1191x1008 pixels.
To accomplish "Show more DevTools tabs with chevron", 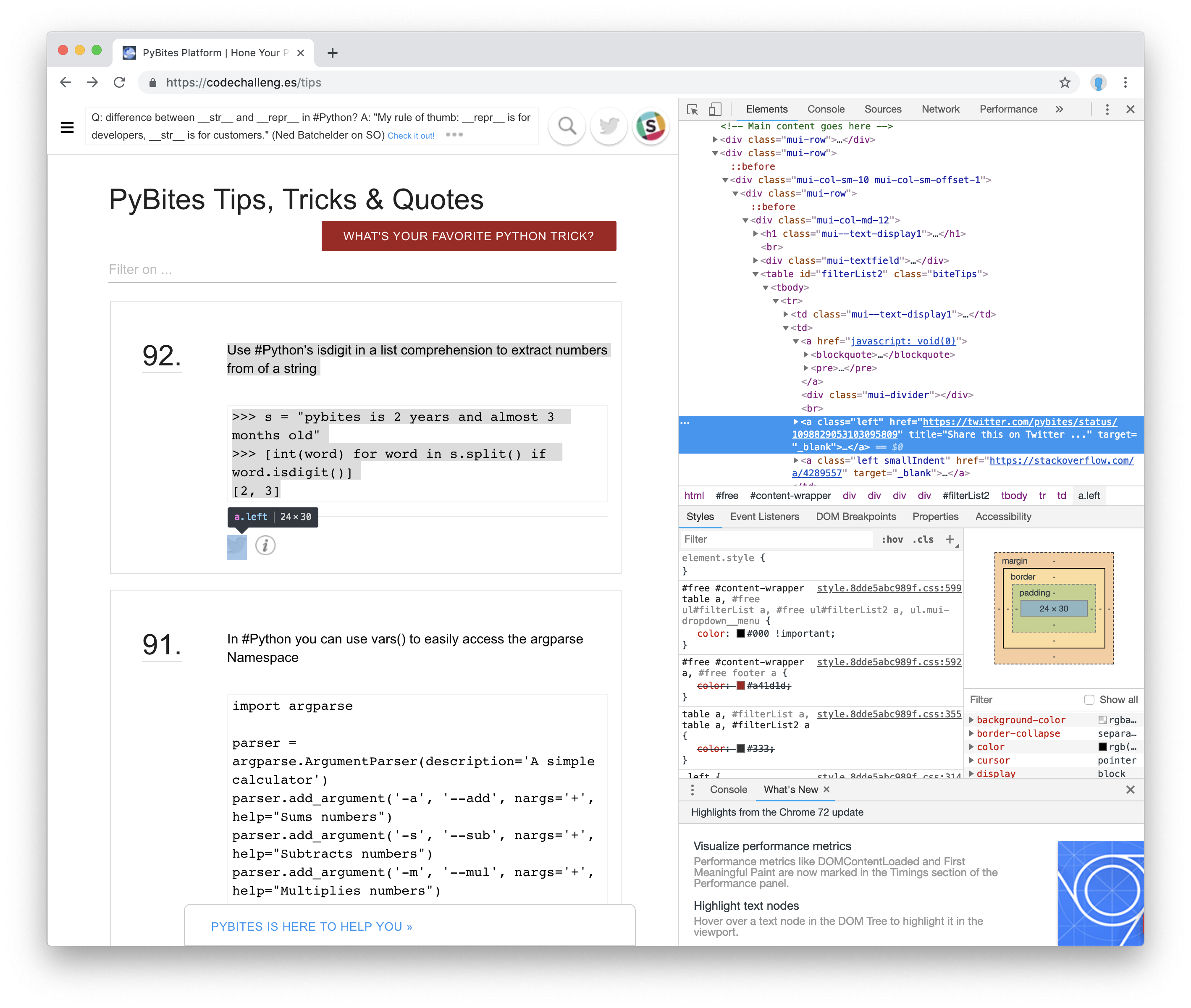I will [x=1059, y=109].
